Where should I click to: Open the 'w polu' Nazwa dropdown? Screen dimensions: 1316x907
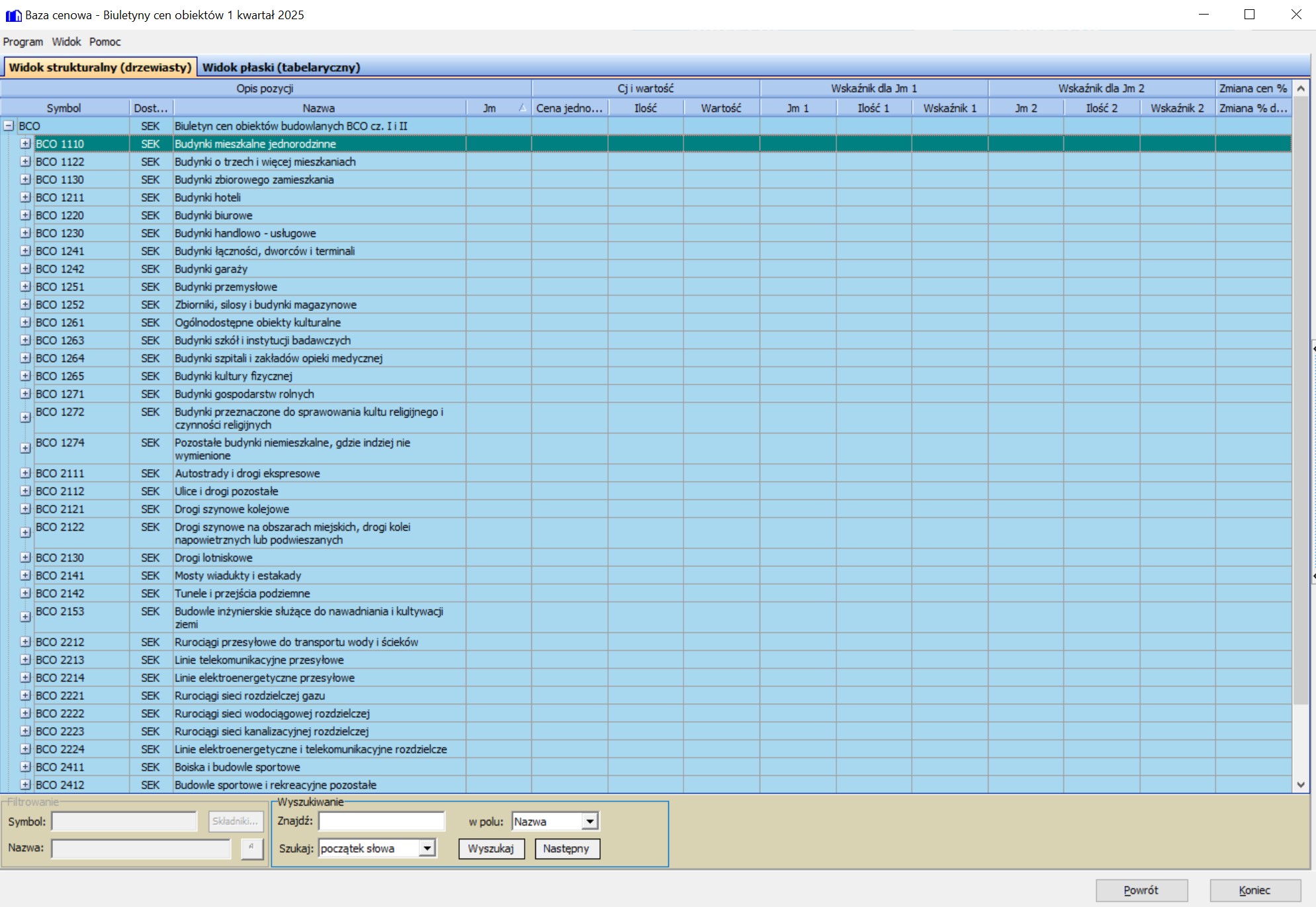[x=590, y=822]
